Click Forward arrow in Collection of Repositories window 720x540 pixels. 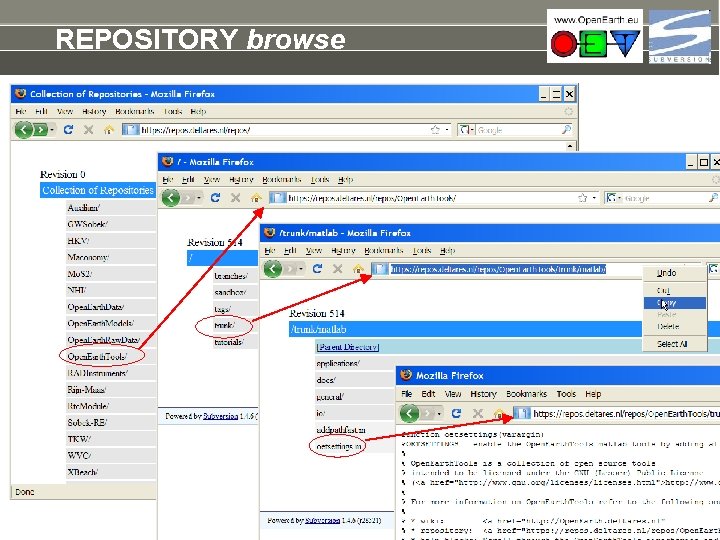pyautogui.click(x=41, y=130)
